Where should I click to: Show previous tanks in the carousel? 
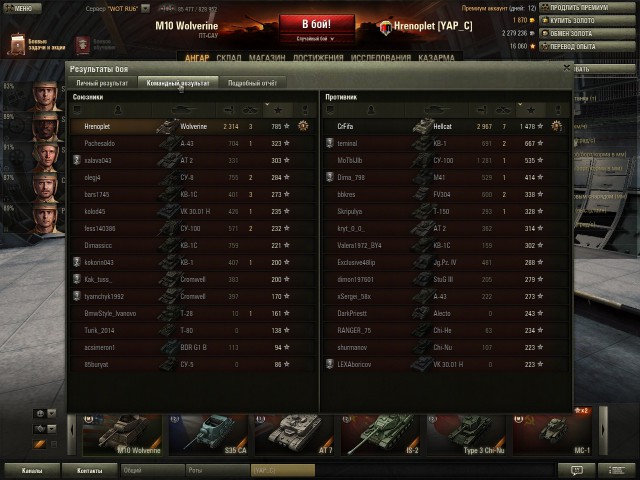click(72, 430)
